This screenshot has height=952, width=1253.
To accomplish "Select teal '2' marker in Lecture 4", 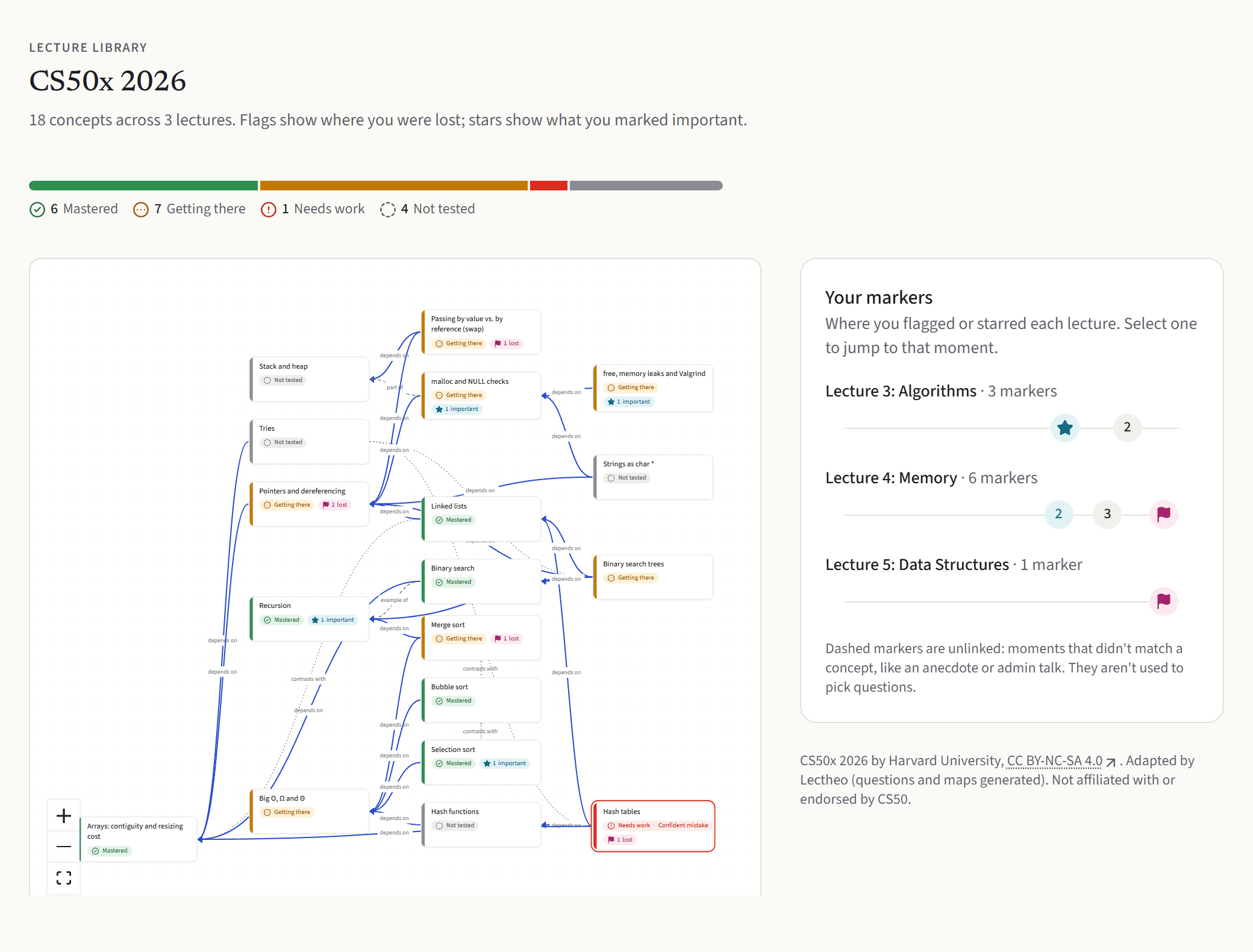I will [x=1058, y=515].
